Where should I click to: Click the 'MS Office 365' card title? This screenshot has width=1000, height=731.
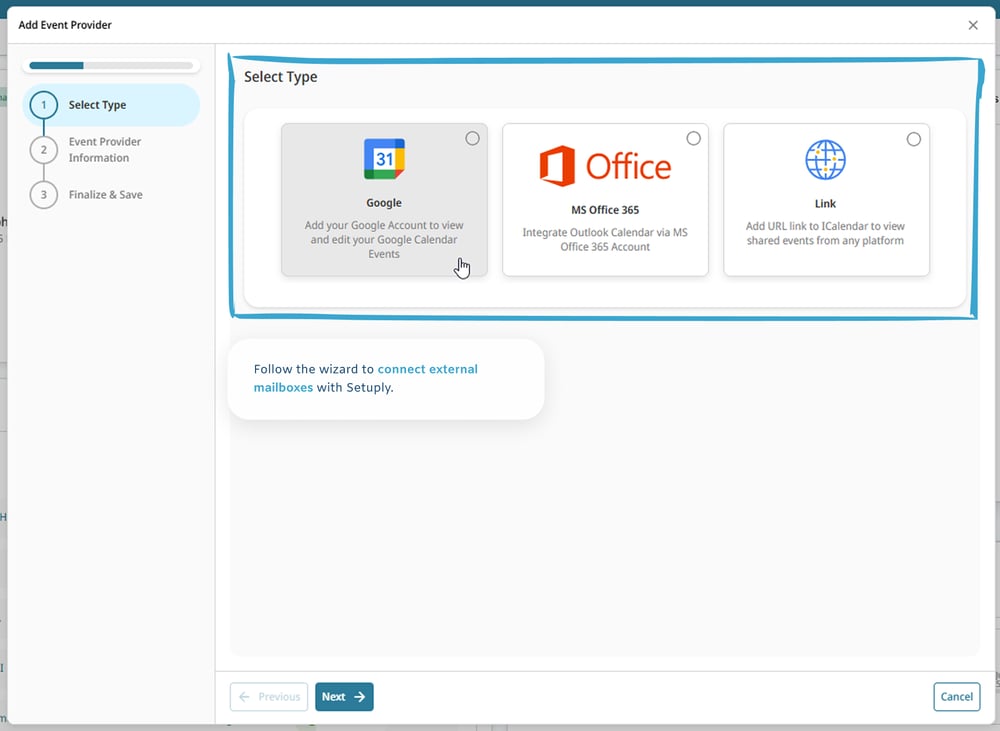605,210
